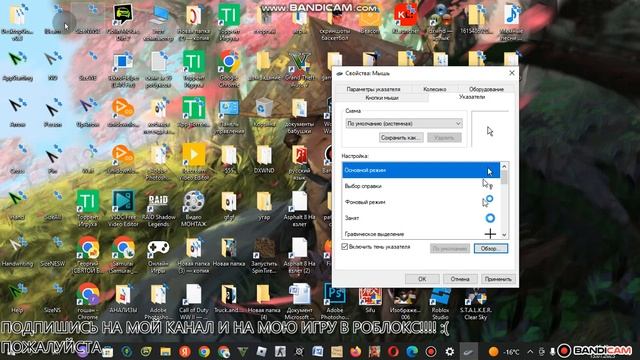This screenshot has height=360, width=640.
Task: Click the Применить apply button
Action: pos(498,279)
